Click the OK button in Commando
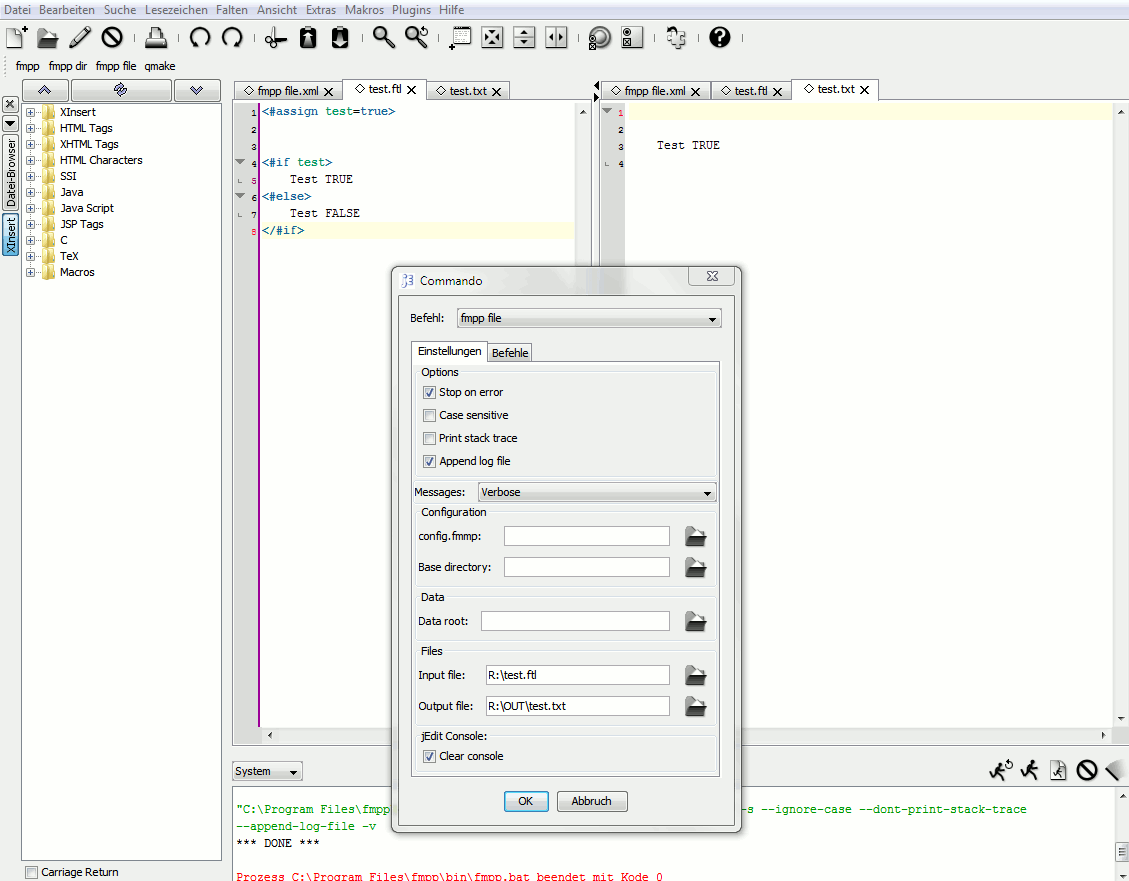1129x881 pixels. 525,801
